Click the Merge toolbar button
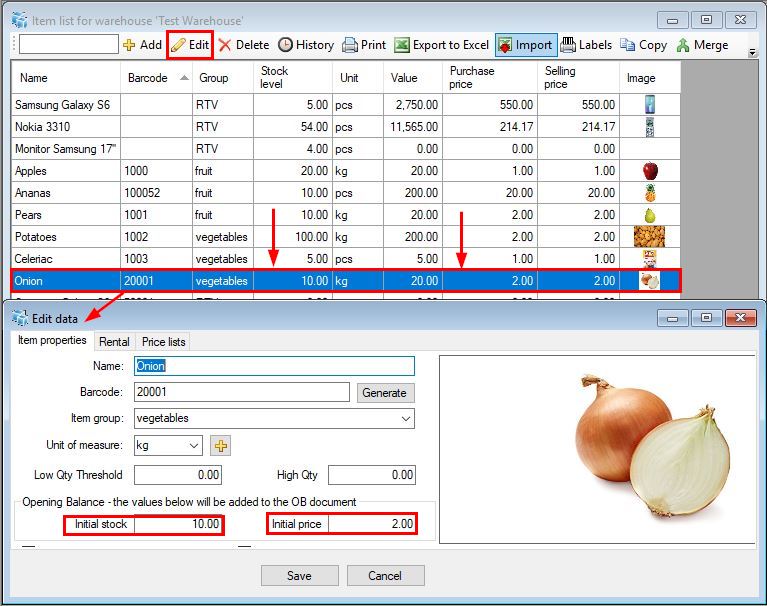The height and width of the screenshot is (606, 767). (702, 45)
